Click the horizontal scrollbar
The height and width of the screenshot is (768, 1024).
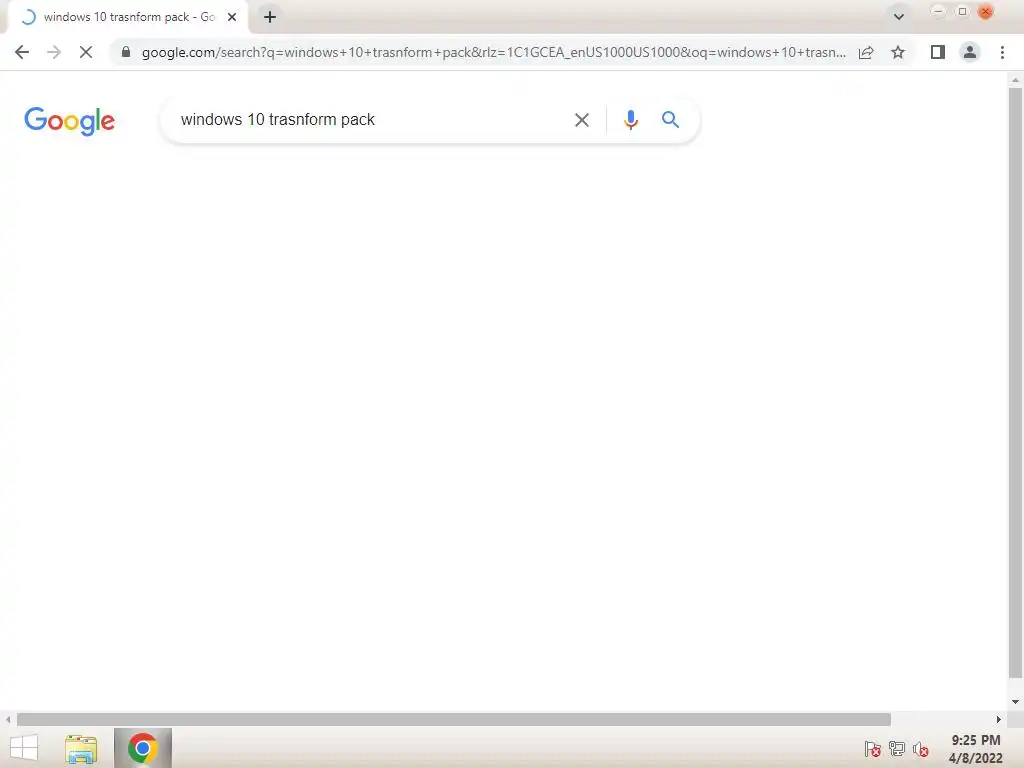pyautogui.click(x=453, y=719)
